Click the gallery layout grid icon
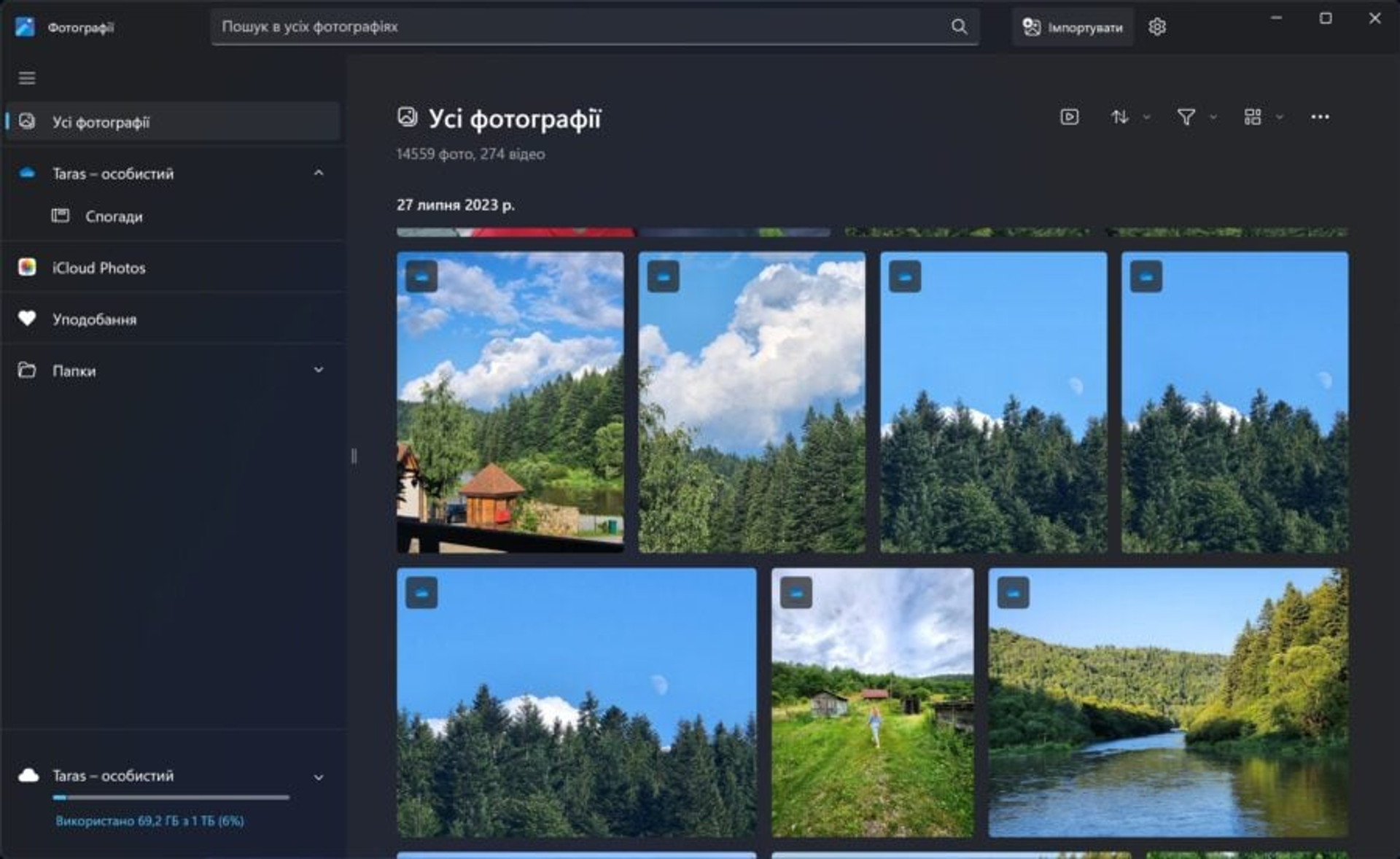The image size is (1400, 859). (1253, 117)
